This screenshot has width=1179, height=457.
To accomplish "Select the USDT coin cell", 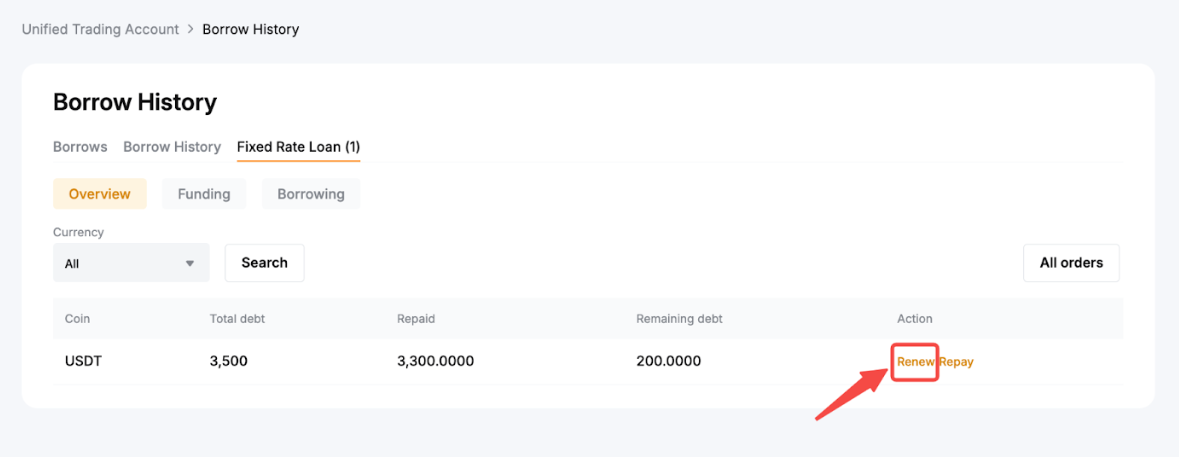I will coord(83,361).
